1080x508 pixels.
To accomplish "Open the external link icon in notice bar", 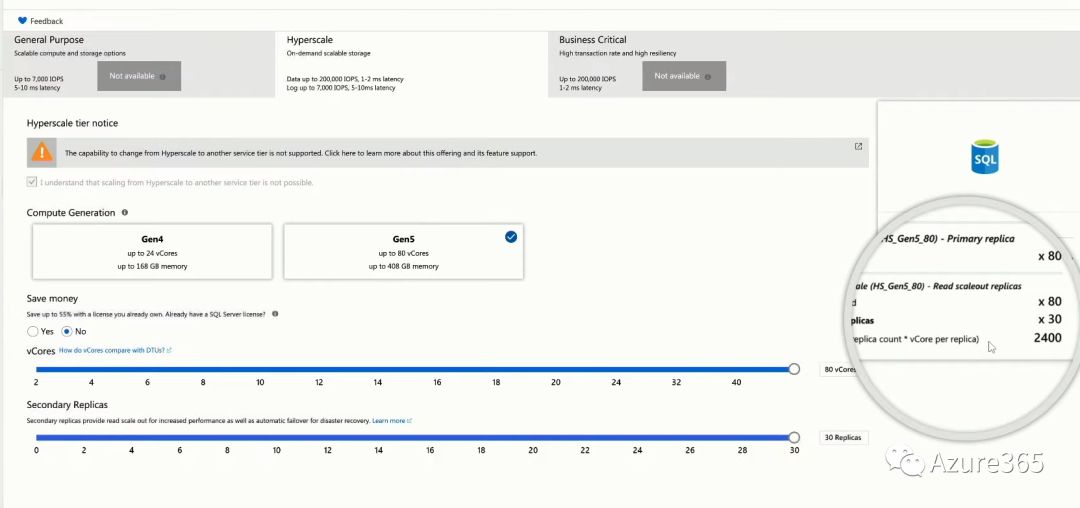I will pos(858,147).
